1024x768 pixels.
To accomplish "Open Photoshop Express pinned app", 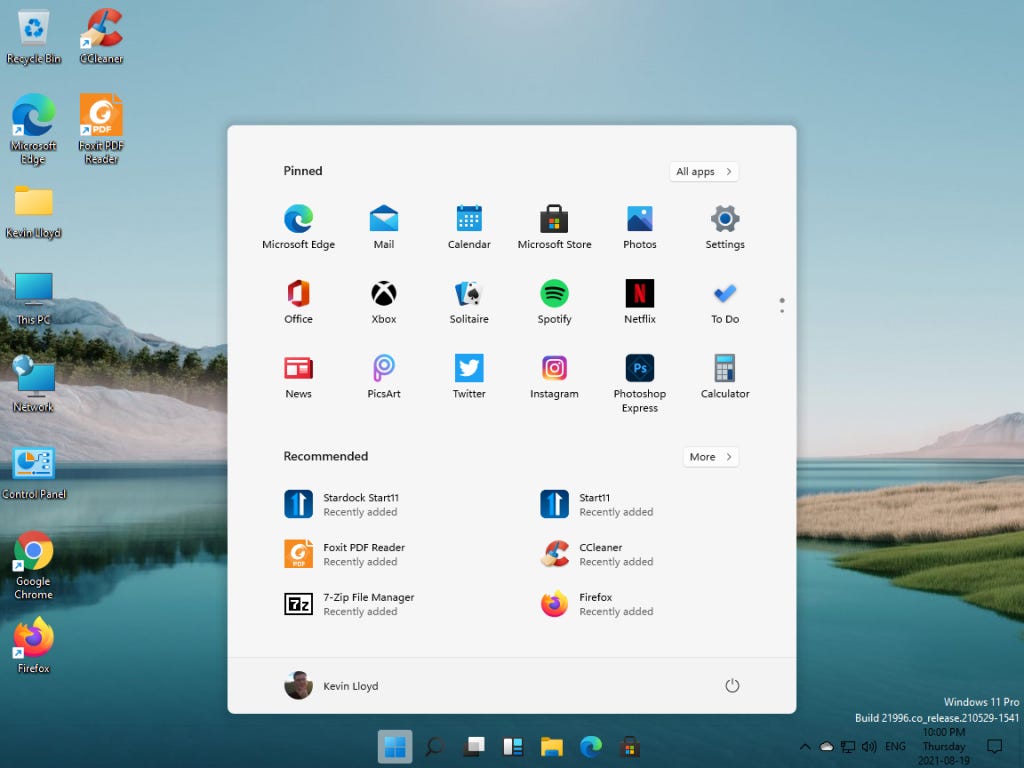I will coord(639,383).
